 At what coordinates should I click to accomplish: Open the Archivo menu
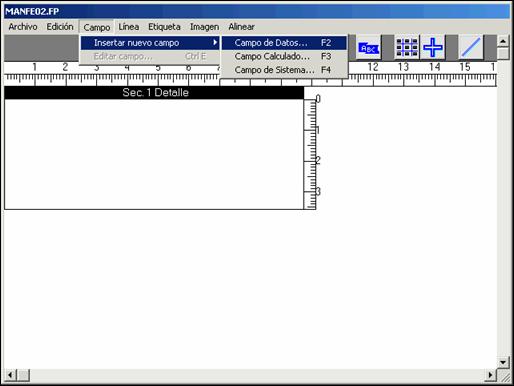point(23,27)
